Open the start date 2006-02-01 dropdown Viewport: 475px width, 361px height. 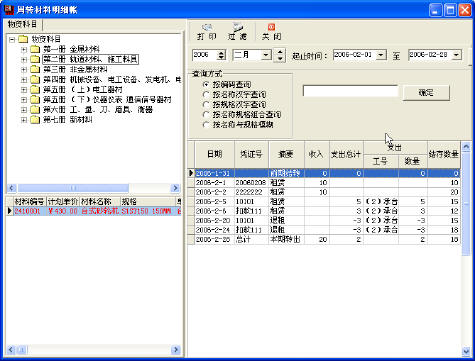381,55
